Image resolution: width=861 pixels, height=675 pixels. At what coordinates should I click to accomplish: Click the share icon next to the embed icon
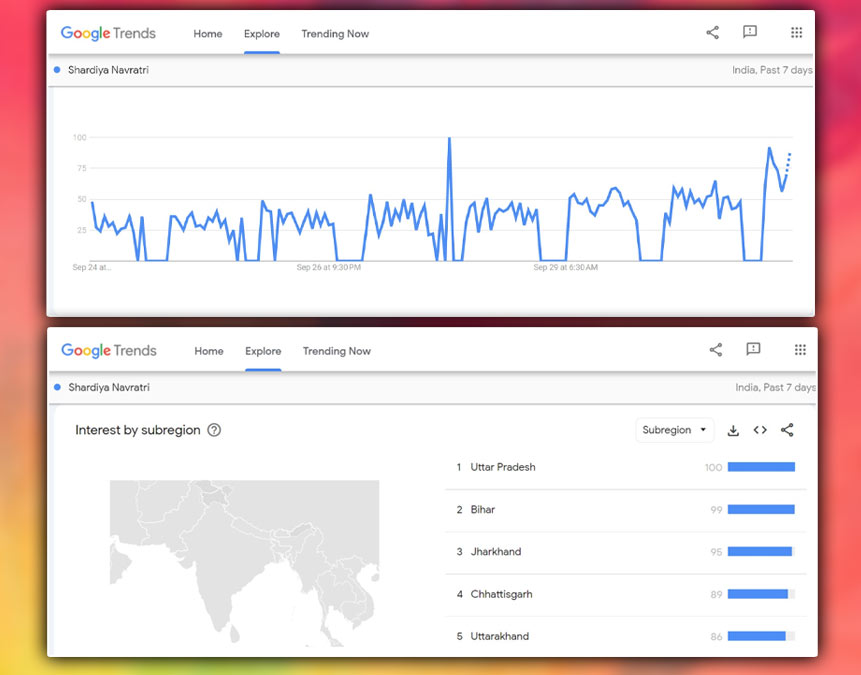[x=787, y=430]
